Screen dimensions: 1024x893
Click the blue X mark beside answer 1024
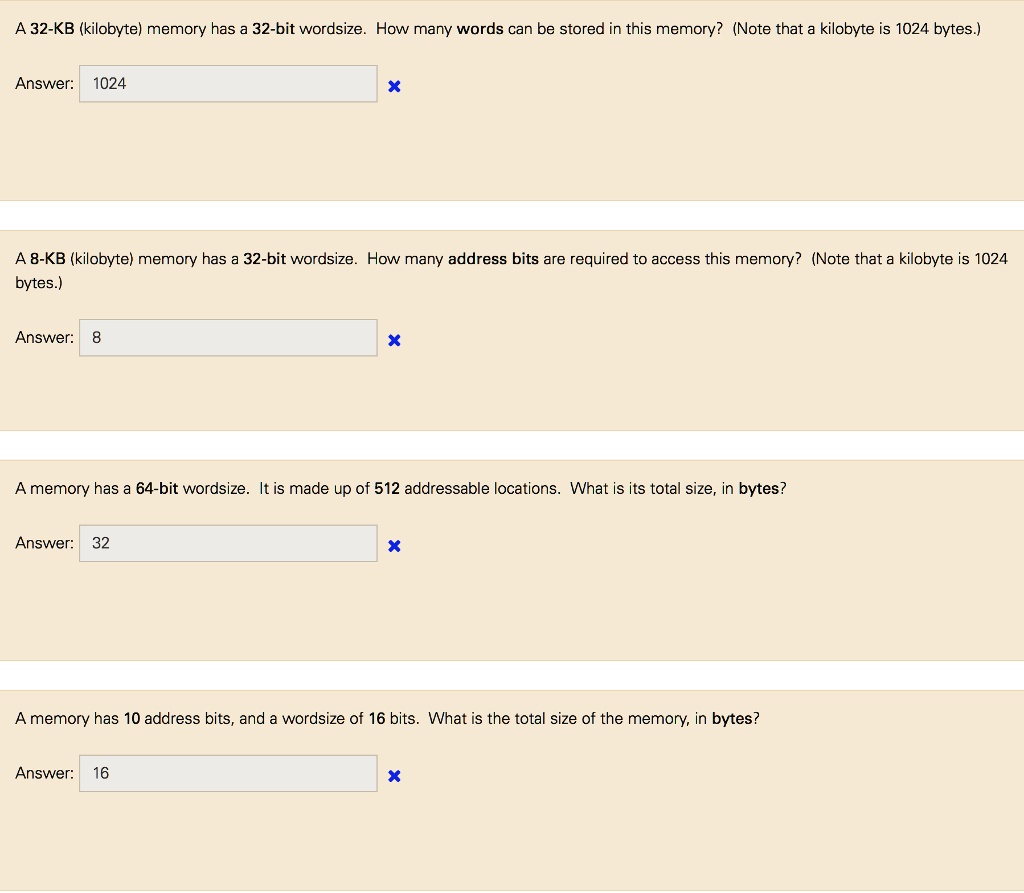click(x=394, y=86)
